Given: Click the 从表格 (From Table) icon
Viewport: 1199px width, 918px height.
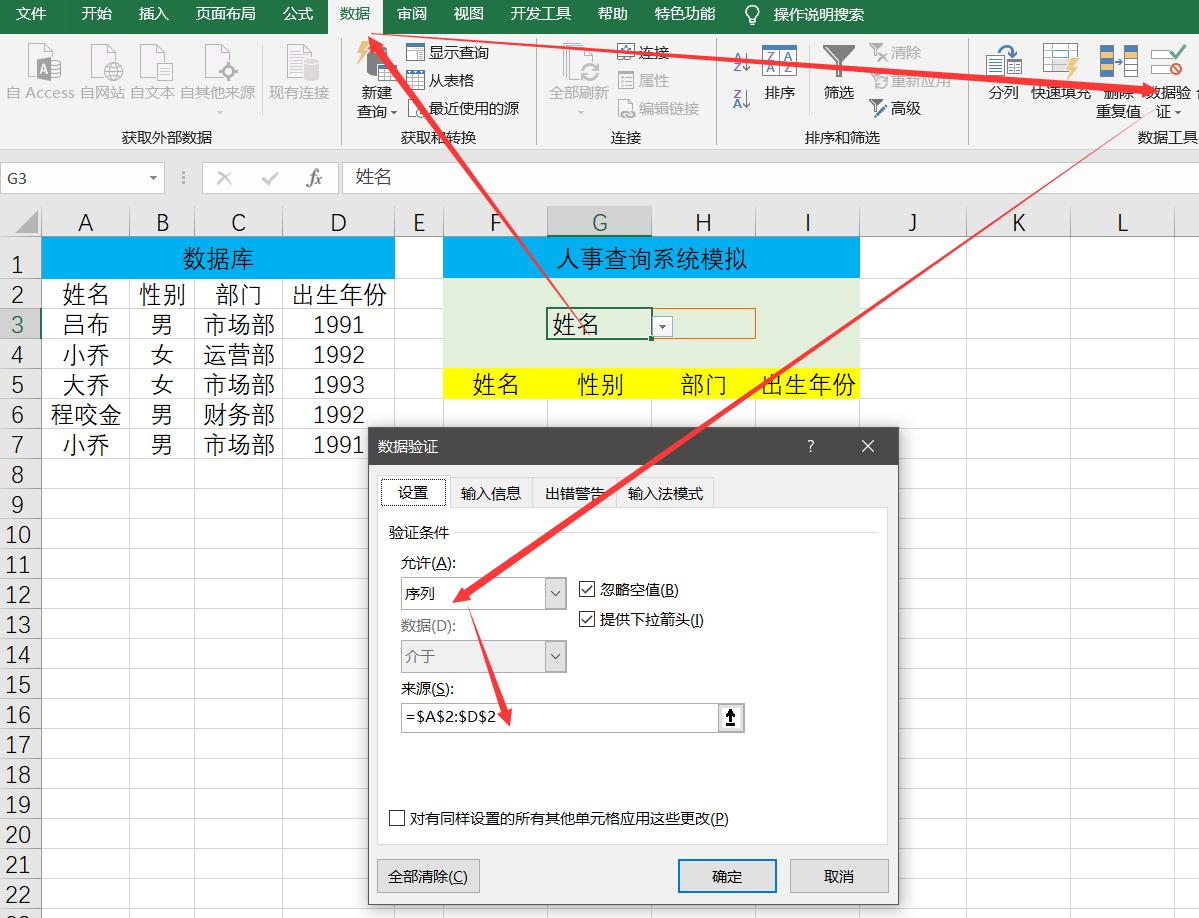Looking at the screenshot, I should [416, 80].
